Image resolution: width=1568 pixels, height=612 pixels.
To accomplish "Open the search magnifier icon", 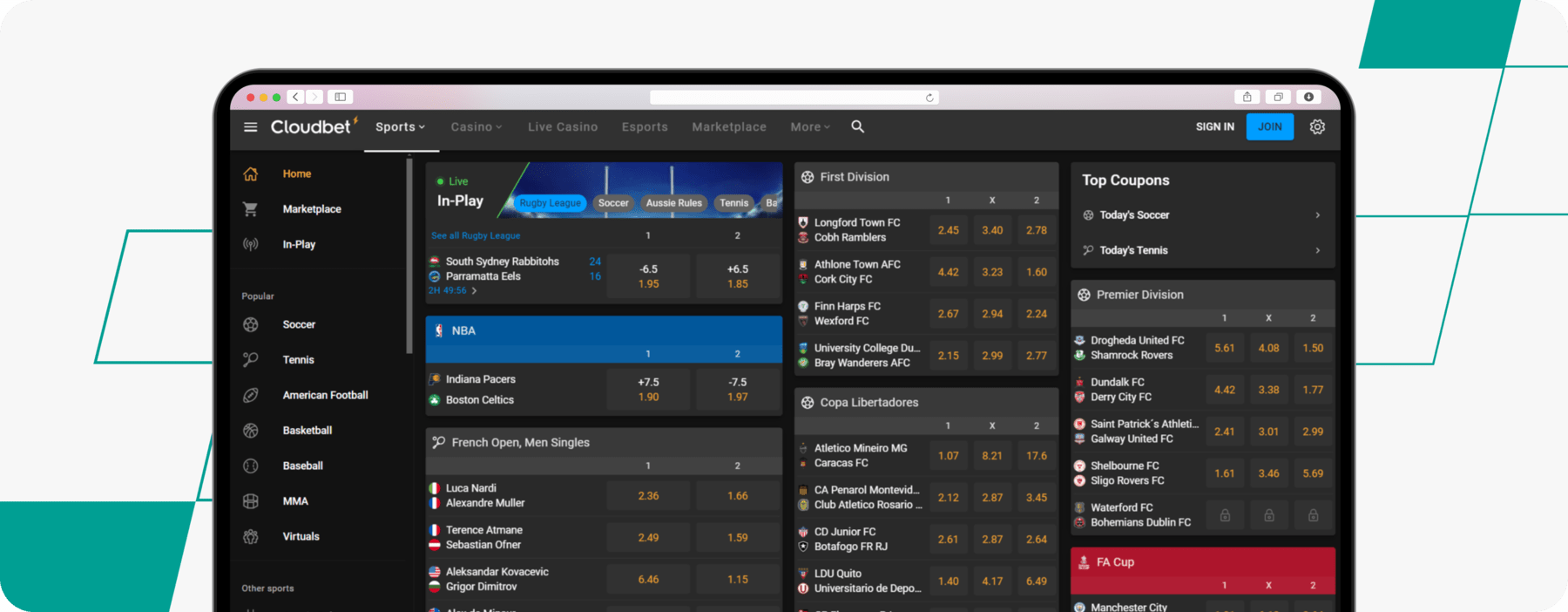I will (858, 127).
